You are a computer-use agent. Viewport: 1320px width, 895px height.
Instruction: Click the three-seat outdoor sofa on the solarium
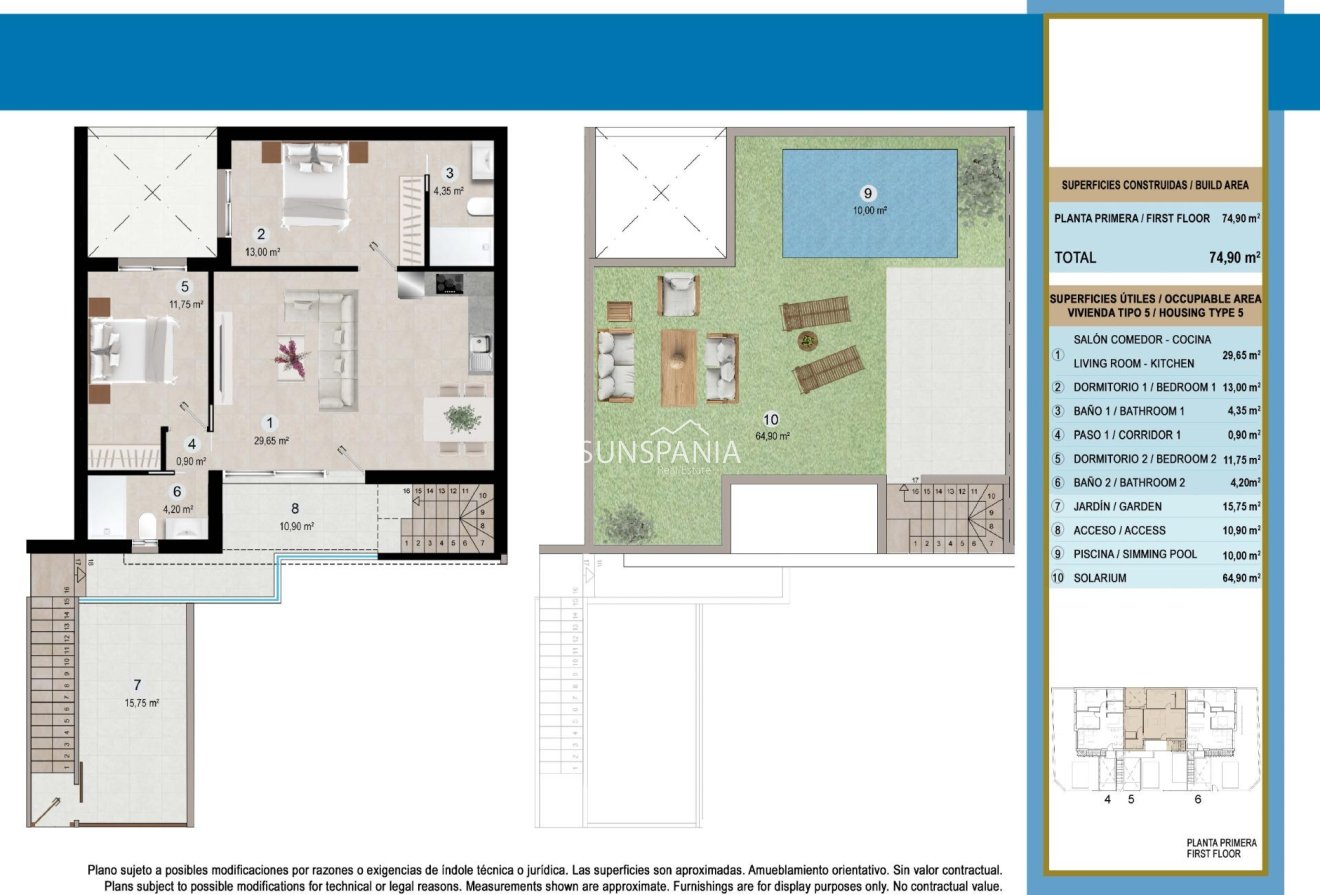click(x=617, y=365)
